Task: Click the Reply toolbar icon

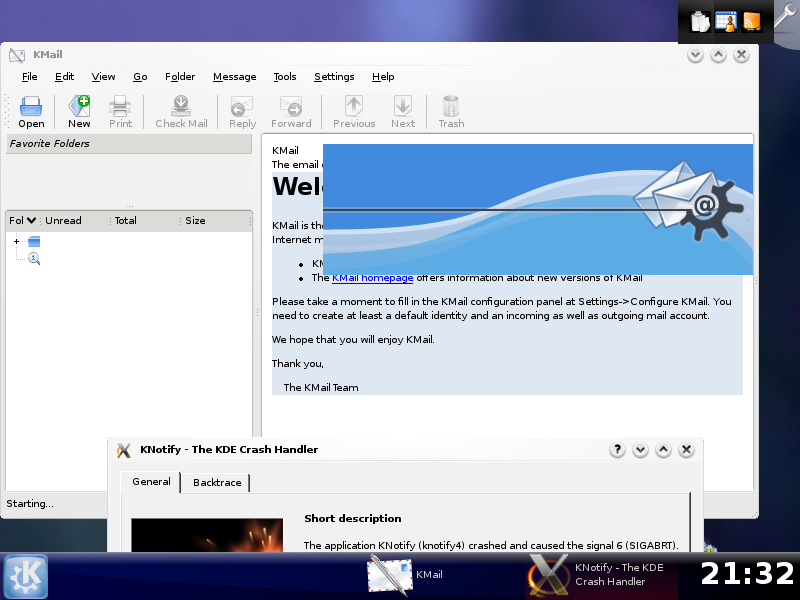Action: (x=242, y=106)
